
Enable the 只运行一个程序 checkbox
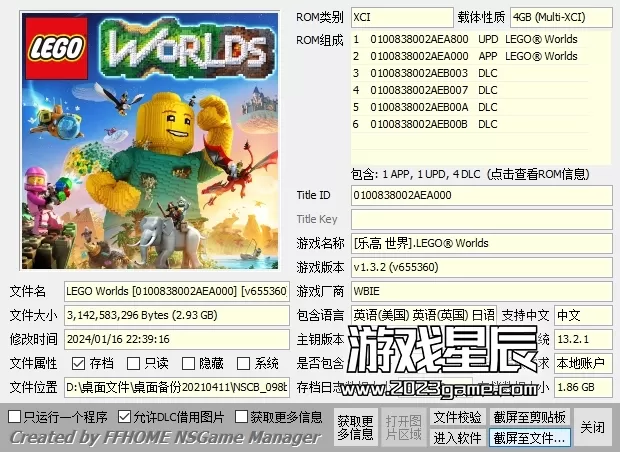coord(15,416)
